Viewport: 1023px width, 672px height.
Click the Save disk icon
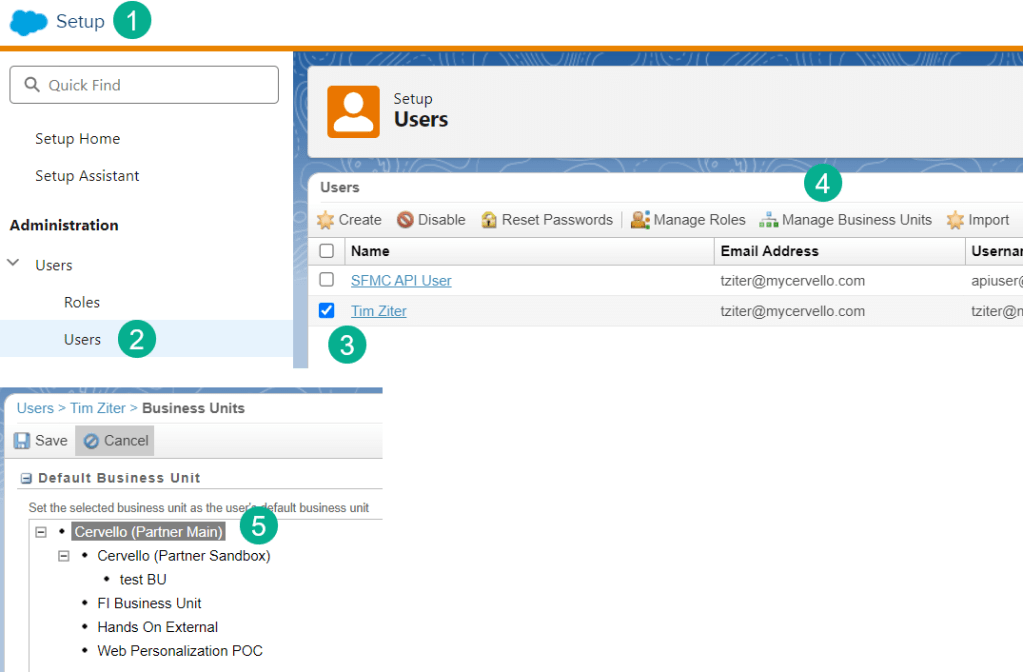point(22,441)
